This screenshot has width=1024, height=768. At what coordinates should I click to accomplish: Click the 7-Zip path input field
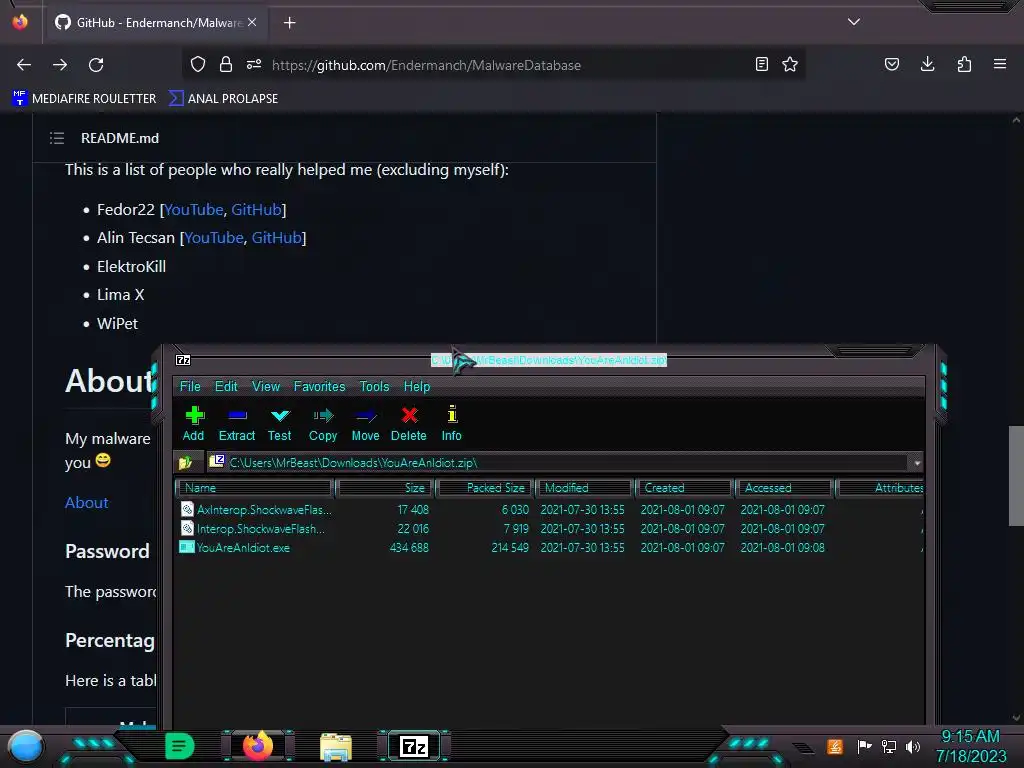pos(558,462)
